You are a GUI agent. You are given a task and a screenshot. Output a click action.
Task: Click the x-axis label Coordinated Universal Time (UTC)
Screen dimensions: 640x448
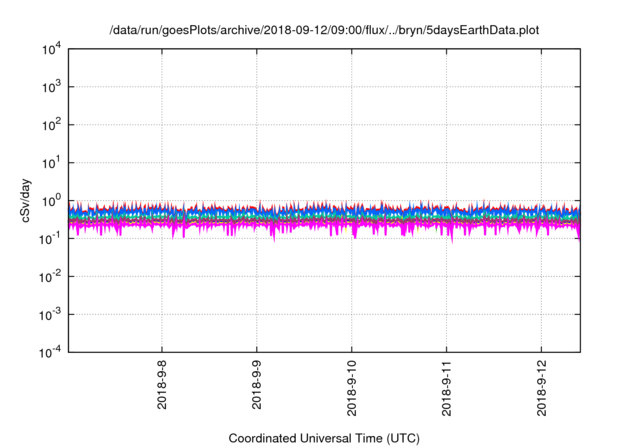click(x=324, y=438)
